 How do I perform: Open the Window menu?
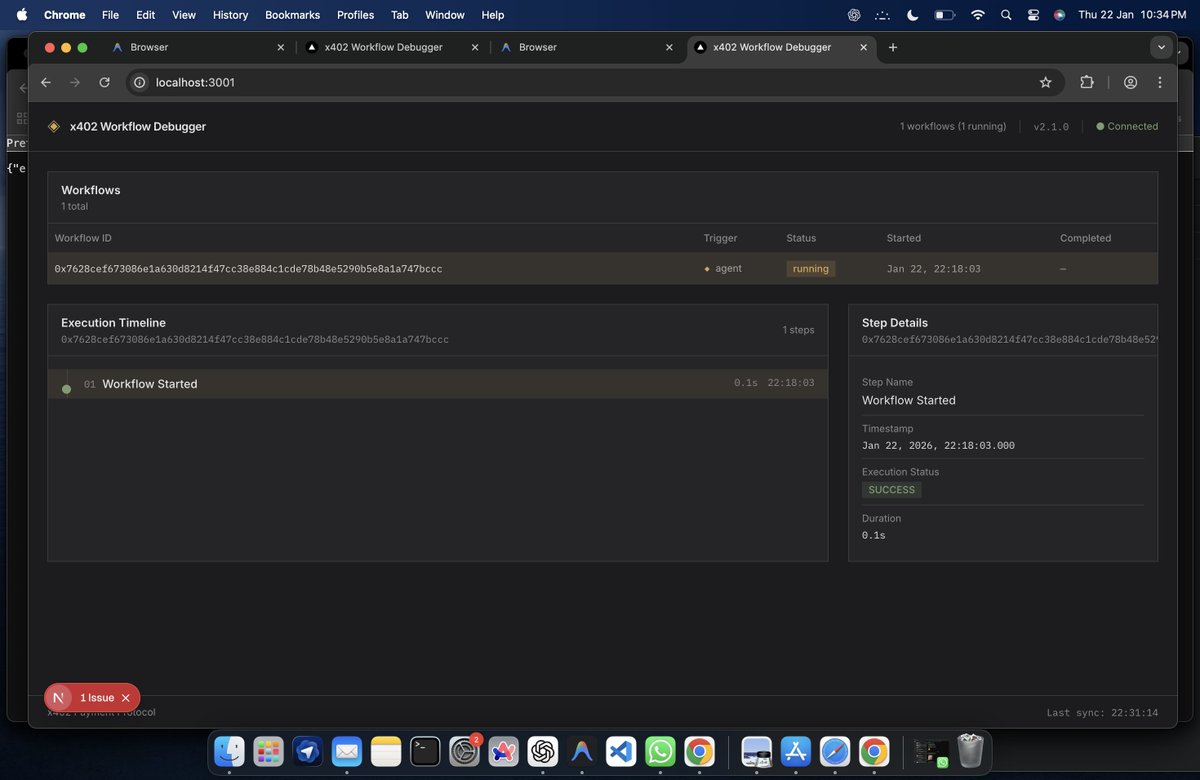pyautogui.click(x=445, y=15)
